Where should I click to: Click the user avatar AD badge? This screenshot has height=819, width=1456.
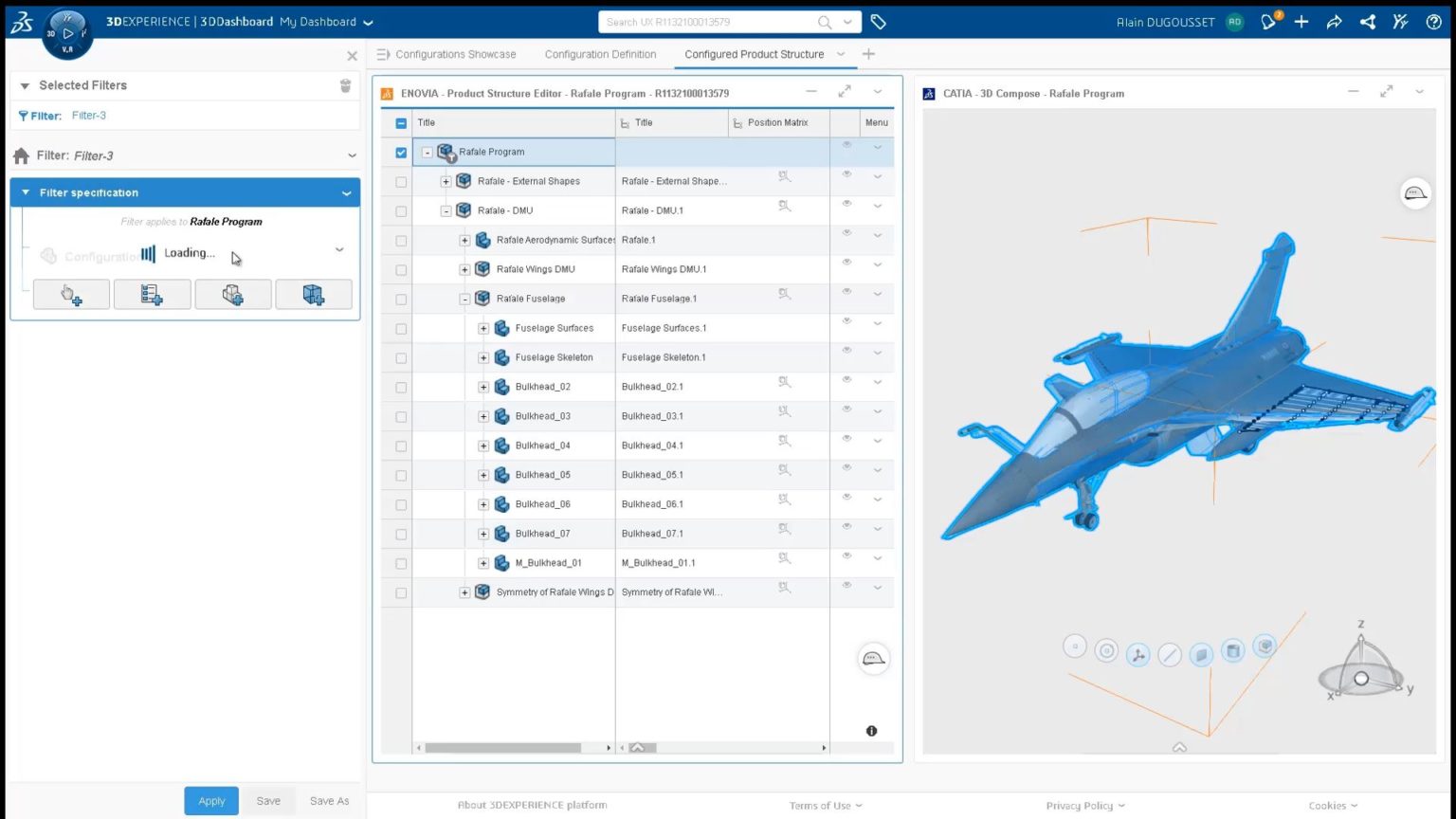pos(1234,22)
